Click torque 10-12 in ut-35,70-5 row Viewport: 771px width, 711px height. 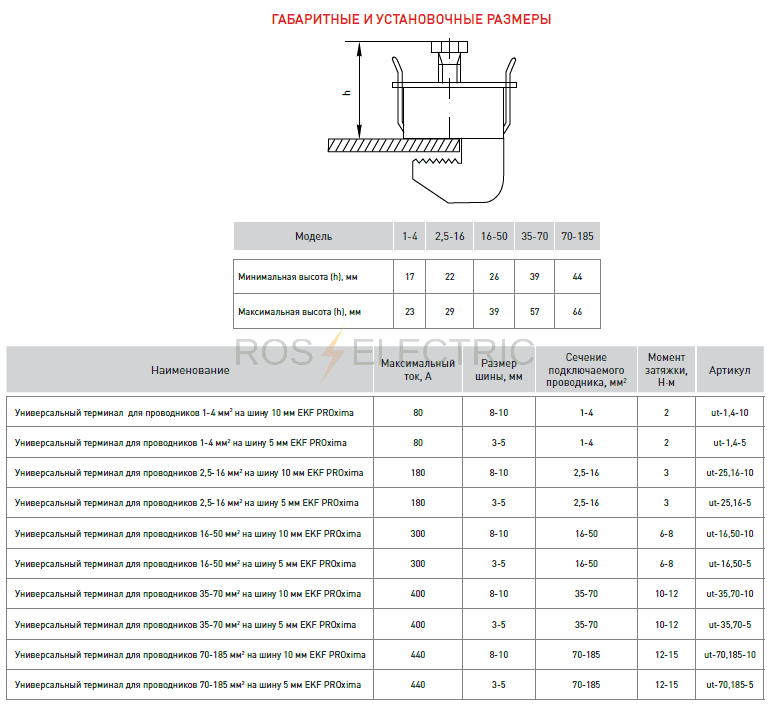(666, 625)
